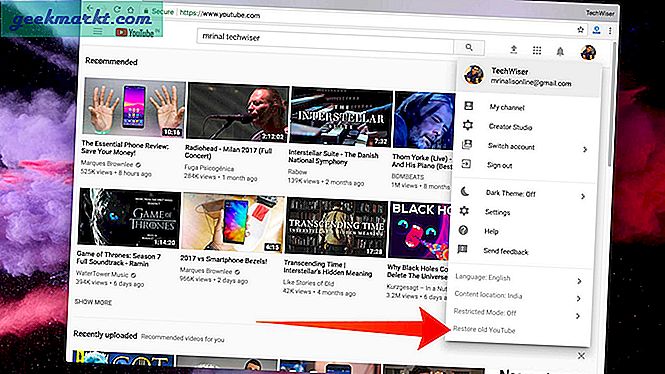This screenshot has height=374, width=665.
Task: Open Interstellar Suite video thumbnail
Action: 341,117
